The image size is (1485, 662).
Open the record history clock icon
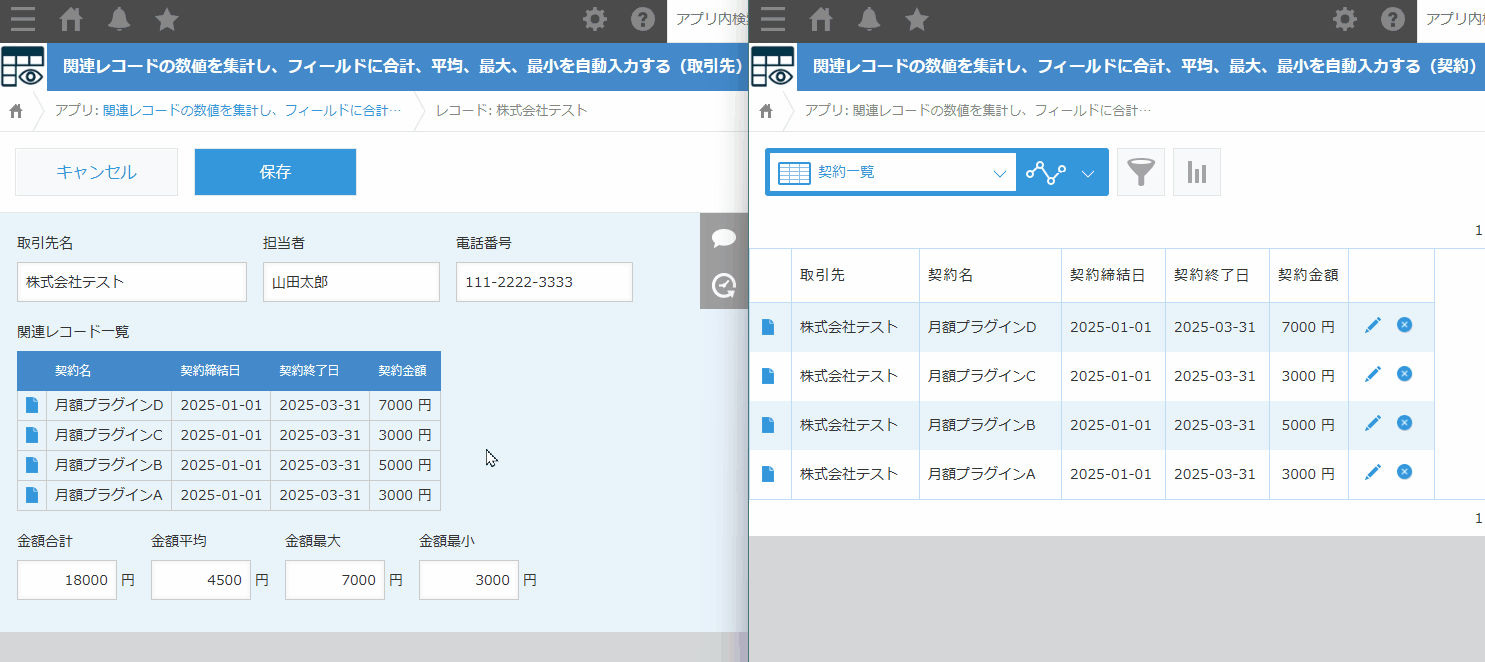click(724, 286)
